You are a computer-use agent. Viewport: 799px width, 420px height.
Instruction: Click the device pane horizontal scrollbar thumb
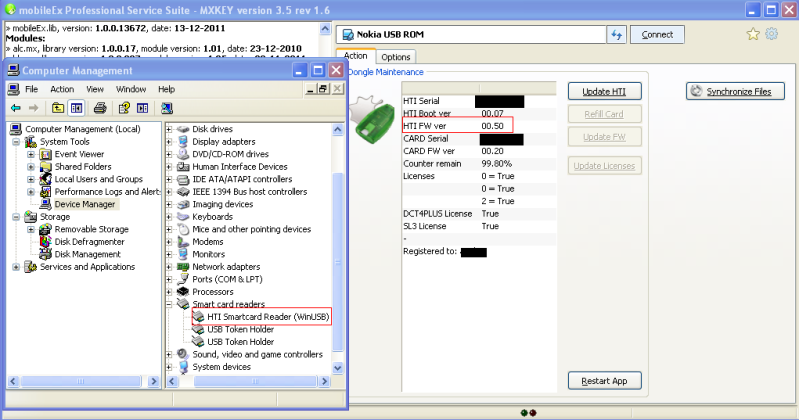255,381
